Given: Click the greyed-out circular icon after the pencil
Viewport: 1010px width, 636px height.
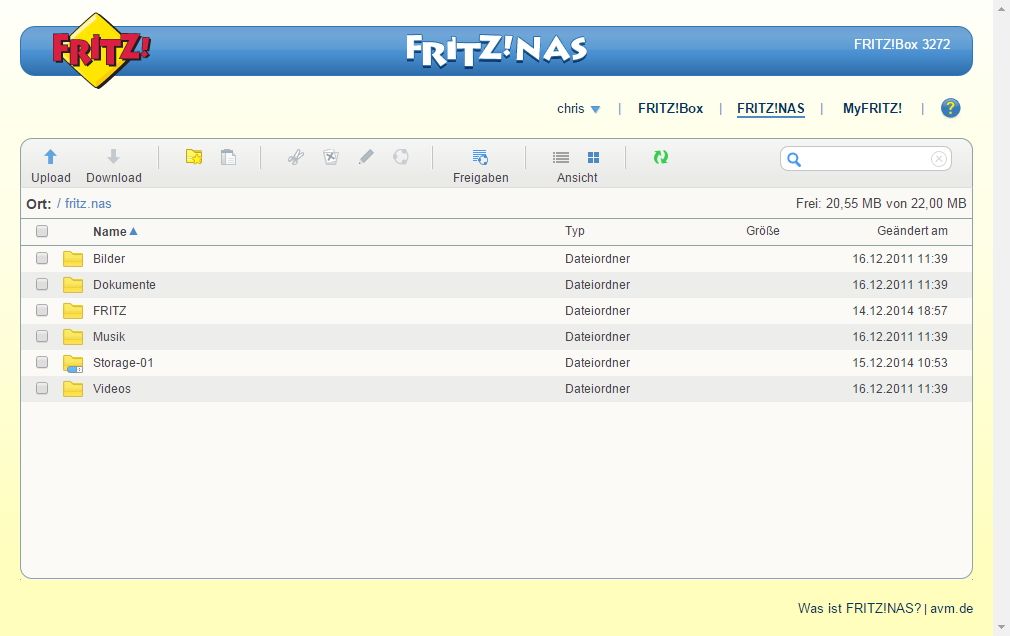Looking at the screenshot, I should (401, 157).
